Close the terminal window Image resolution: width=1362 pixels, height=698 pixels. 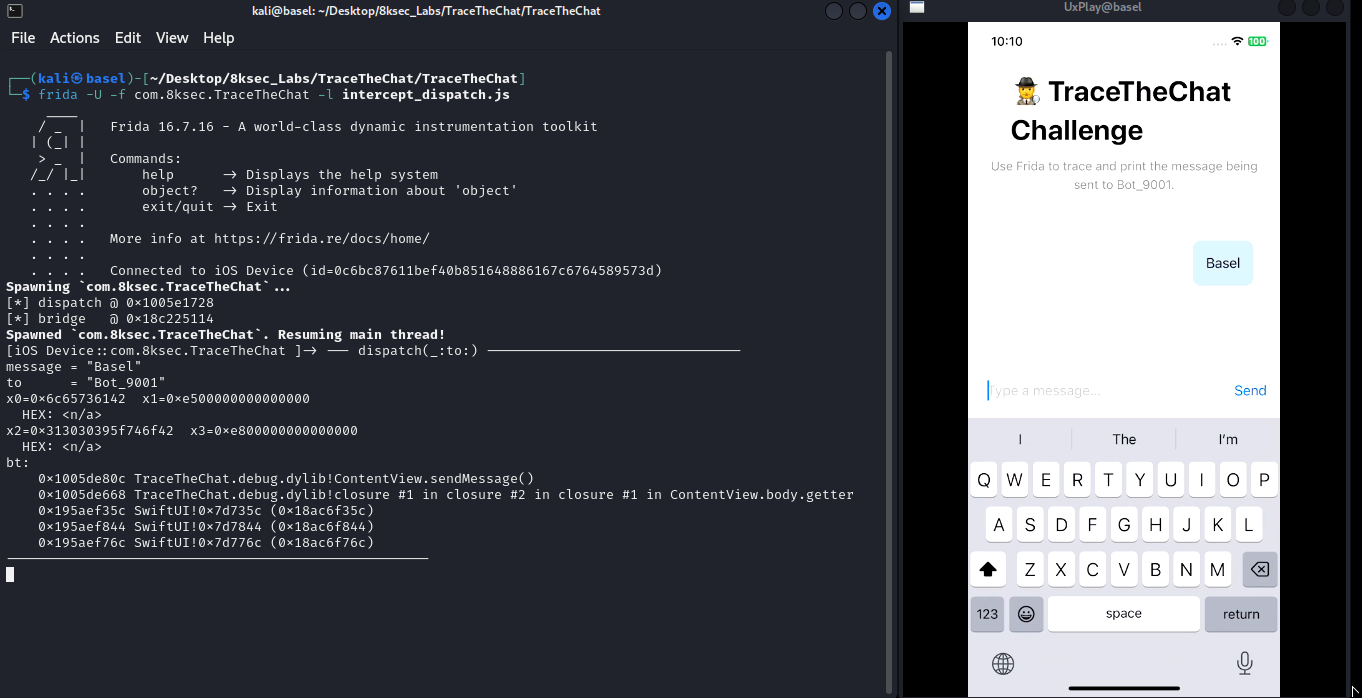point(882,11)
